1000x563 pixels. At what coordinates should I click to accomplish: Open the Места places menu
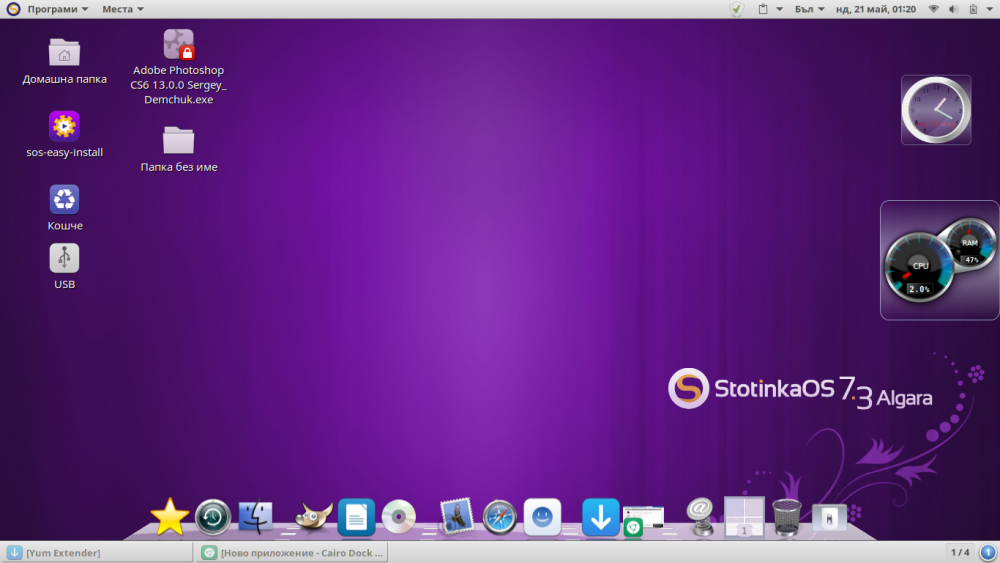(122, 9)
